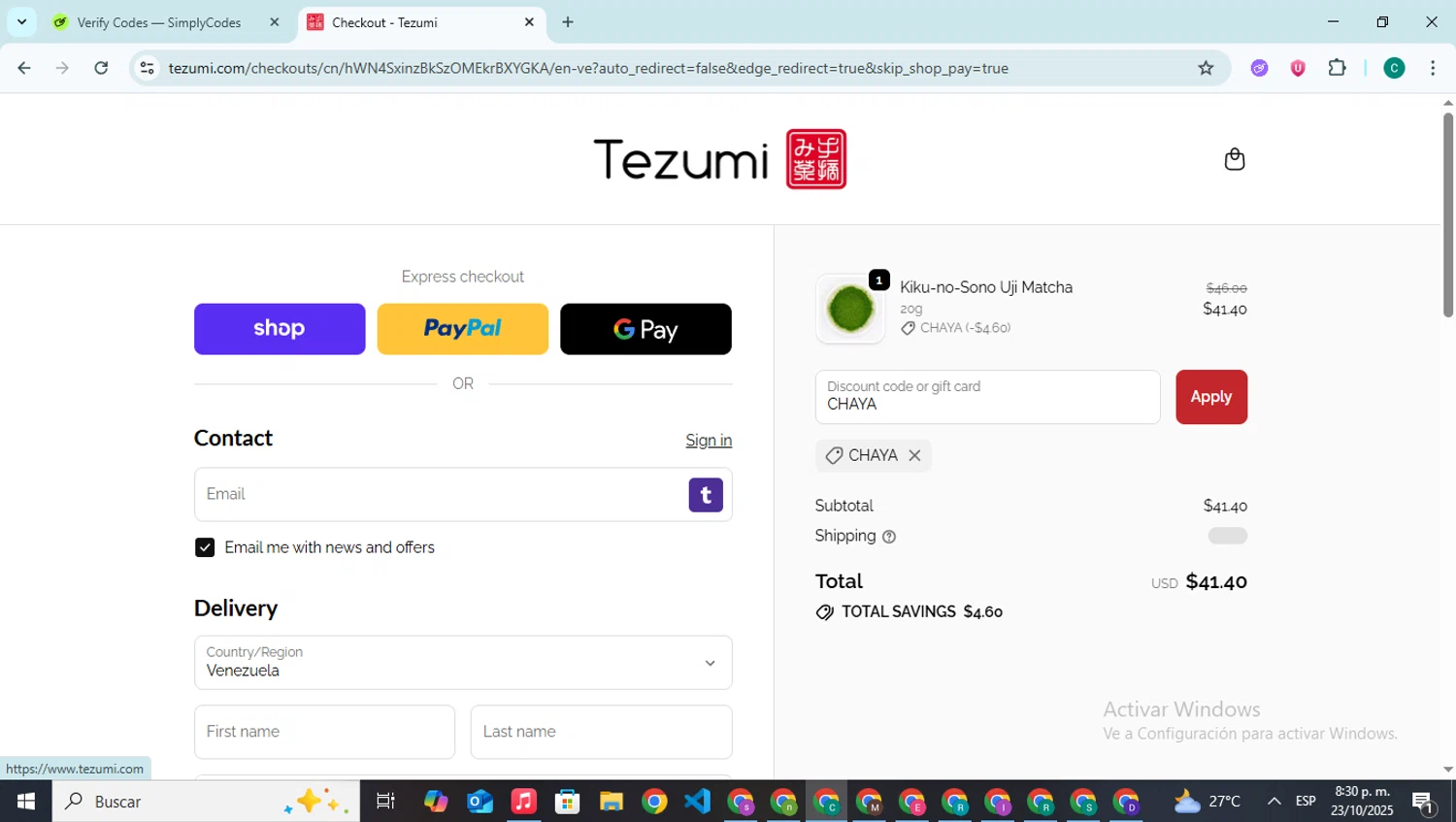Screen dimensions: 1456x822
Task: View site information icon in address bar
Action: click(x=147, y=68)
